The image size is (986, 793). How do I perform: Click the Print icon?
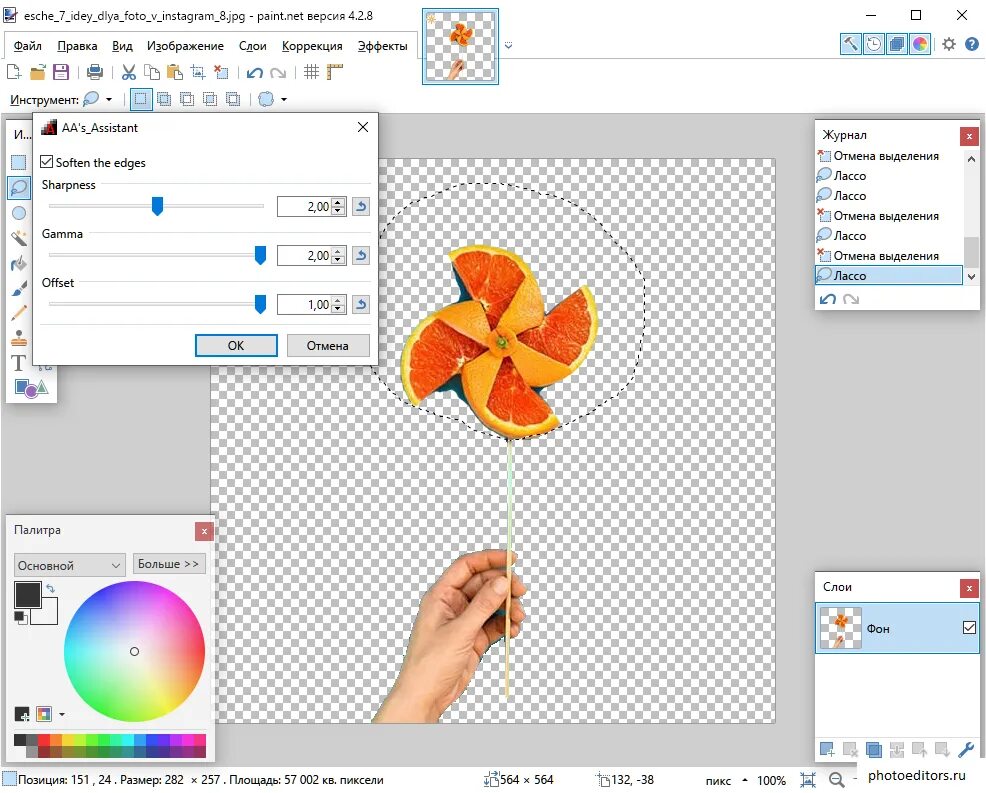click(95, 72)
